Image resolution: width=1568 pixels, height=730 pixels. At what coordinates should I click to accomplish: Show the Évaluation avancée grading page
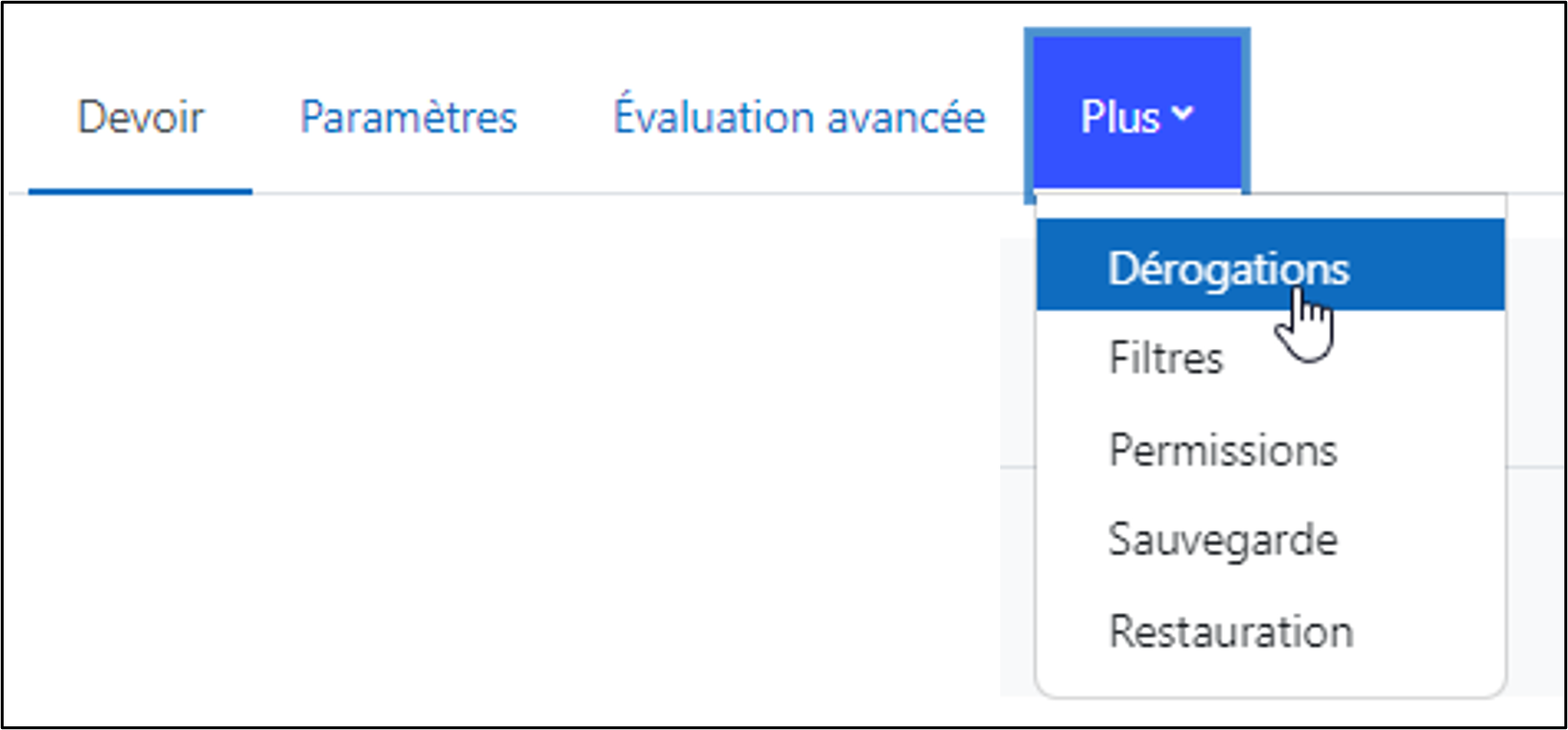pyautogui.click(x=799, y=118)
